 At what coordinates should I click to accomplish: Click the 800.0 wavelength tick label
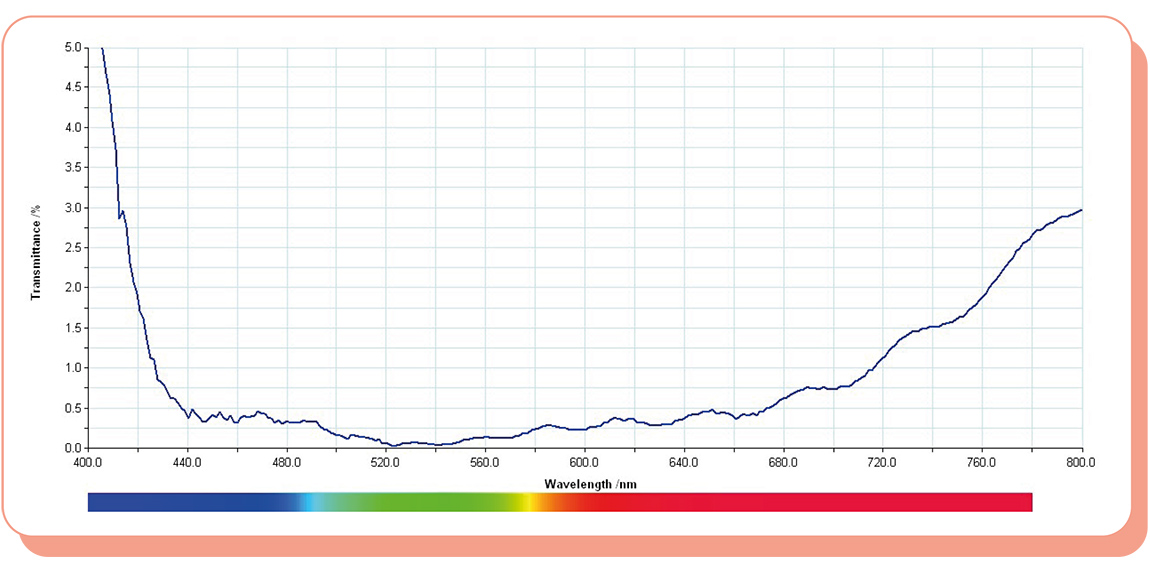tap(1081, 463)
